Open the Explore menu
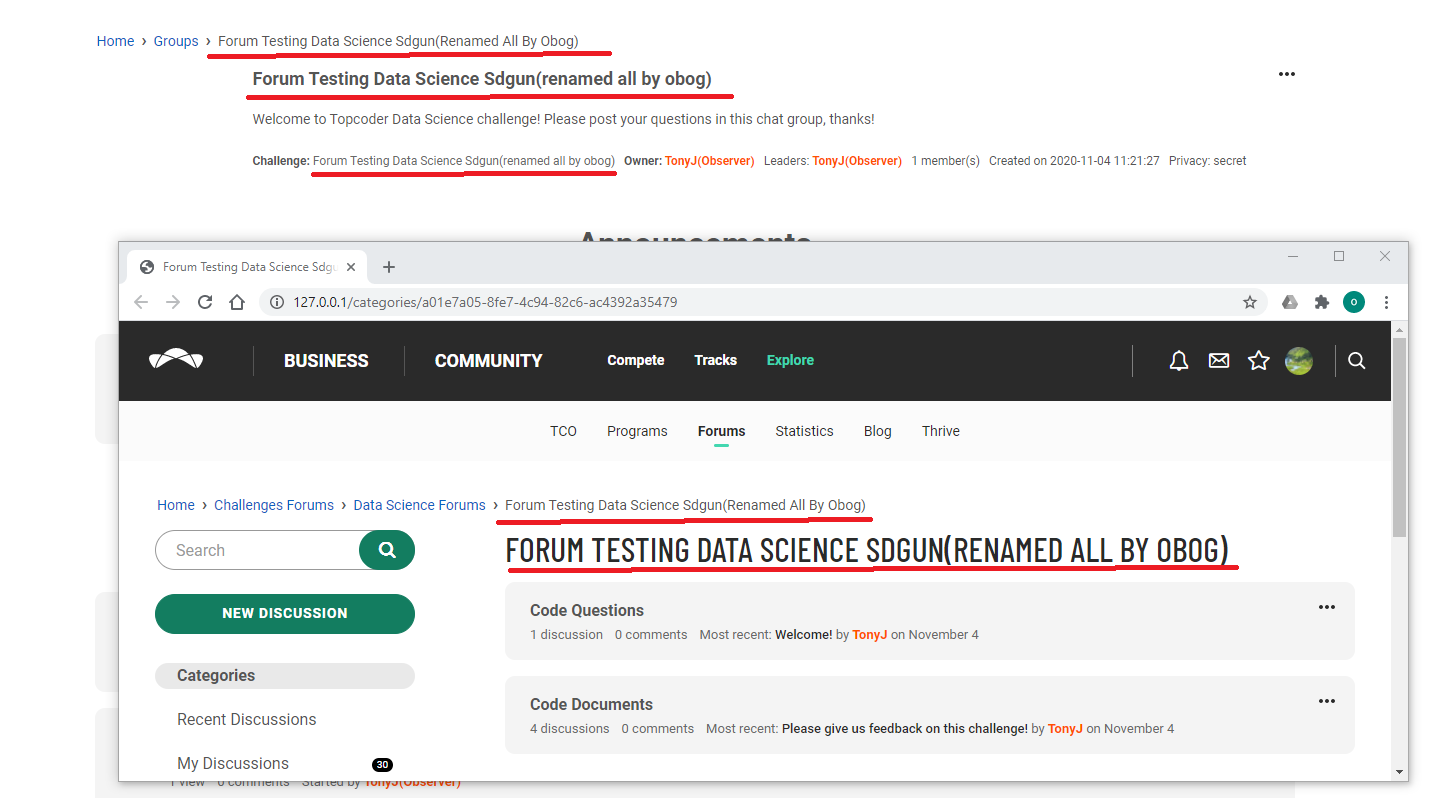Screen dimensions: 1441x798 (790, 360)
